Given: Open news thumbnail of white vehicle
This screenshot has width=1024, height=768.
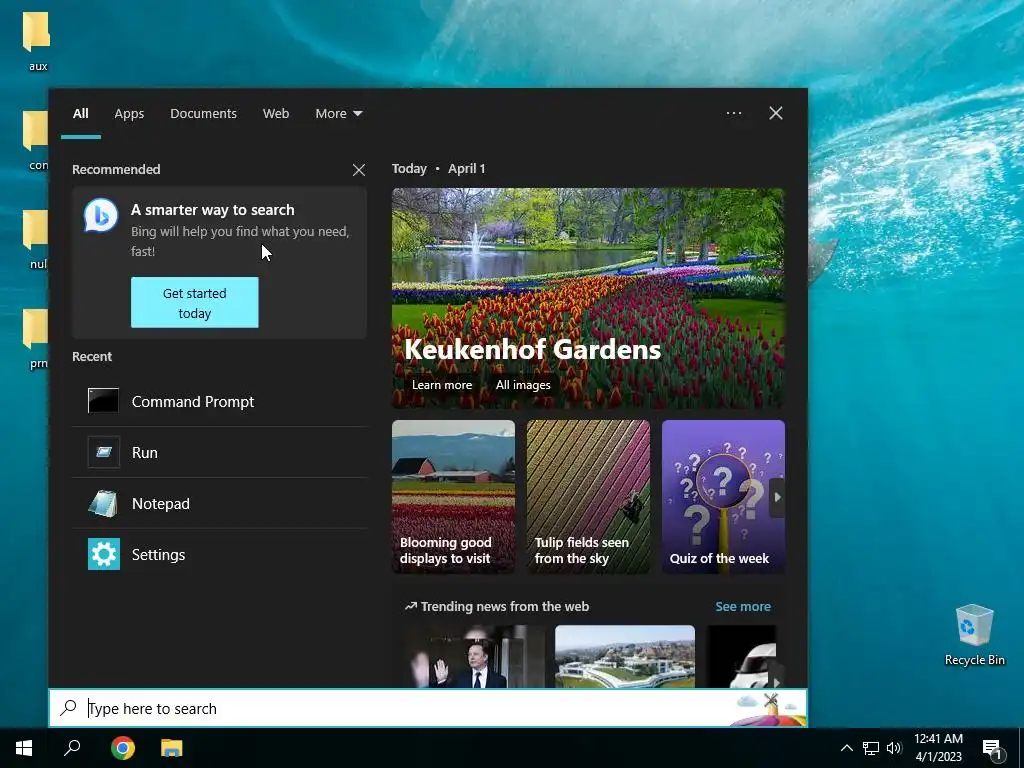Looking at the screenshot, I should [743, 656].
